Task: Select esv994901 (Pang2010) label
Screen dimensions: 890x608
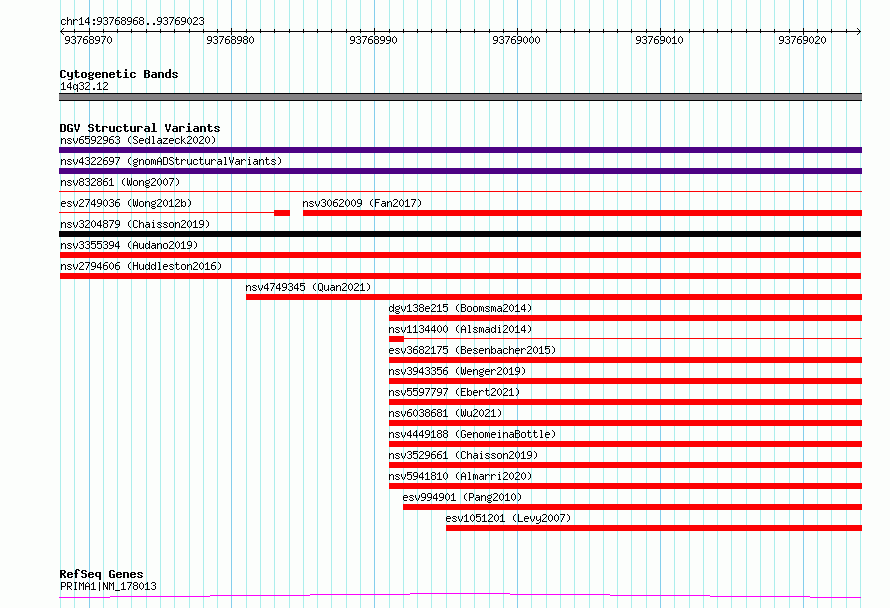Action: point(462,497)
